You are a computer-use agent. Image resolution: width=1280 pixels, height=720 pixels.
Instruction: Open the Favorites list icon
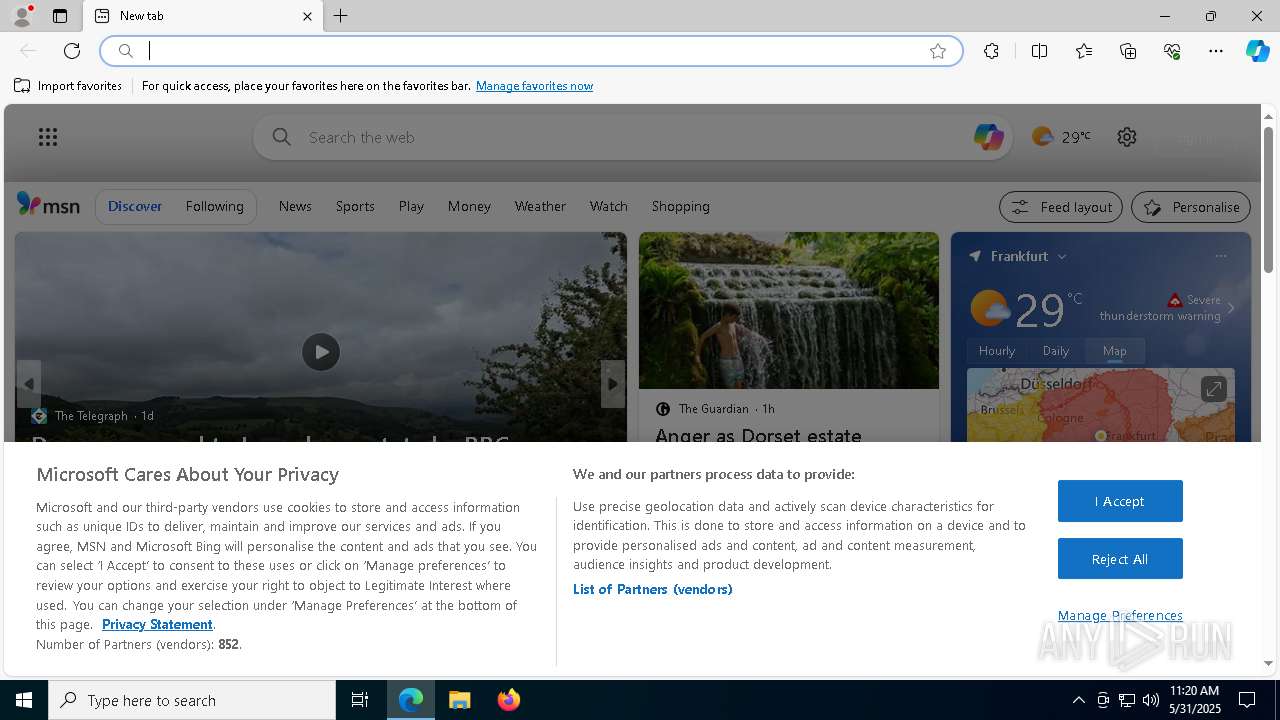click(1084, 51)
